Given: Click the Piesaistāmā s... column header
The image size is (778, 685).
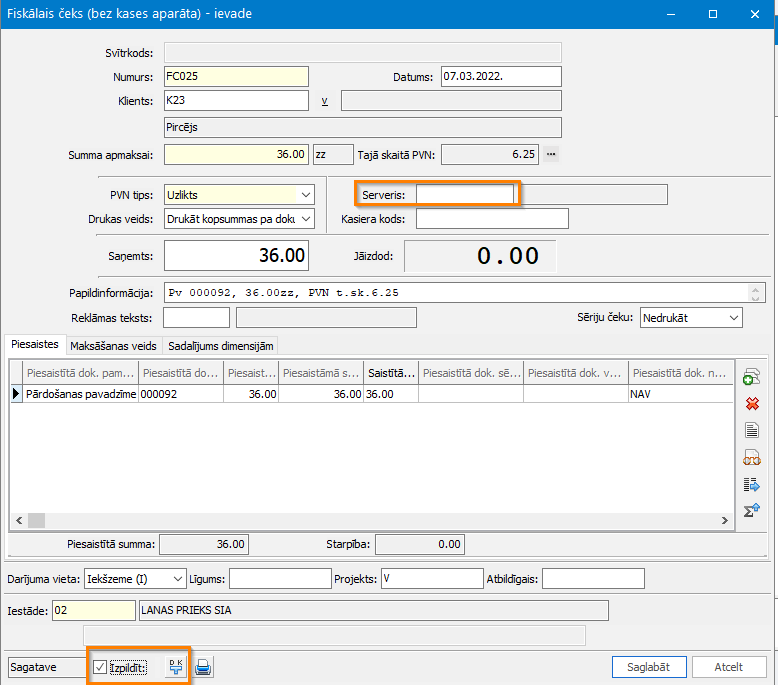Looking at the screenshot, I should click(321, 373).
